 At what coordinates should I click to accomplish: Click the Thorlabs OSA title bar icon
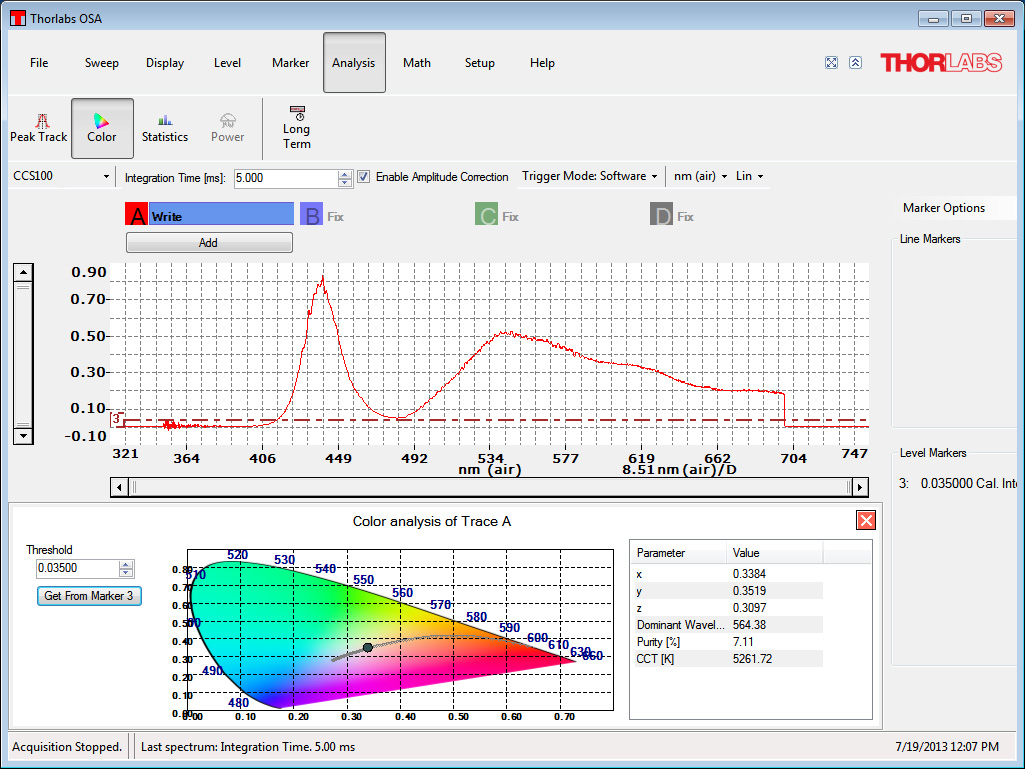click(18, 18)
